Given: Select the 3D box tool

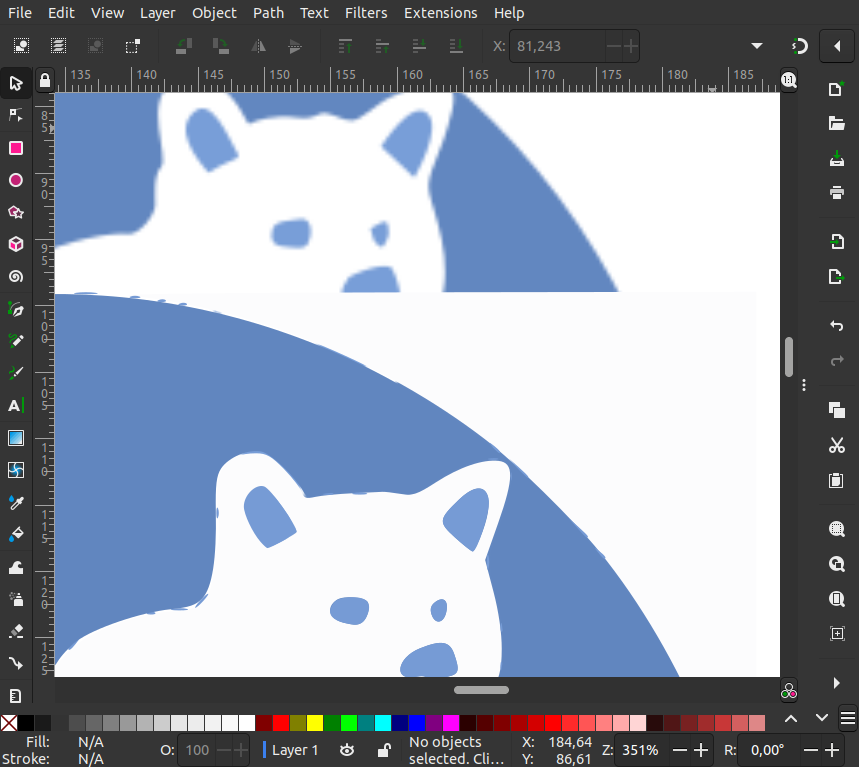Looking at the screenshot, I should point(16,244).
